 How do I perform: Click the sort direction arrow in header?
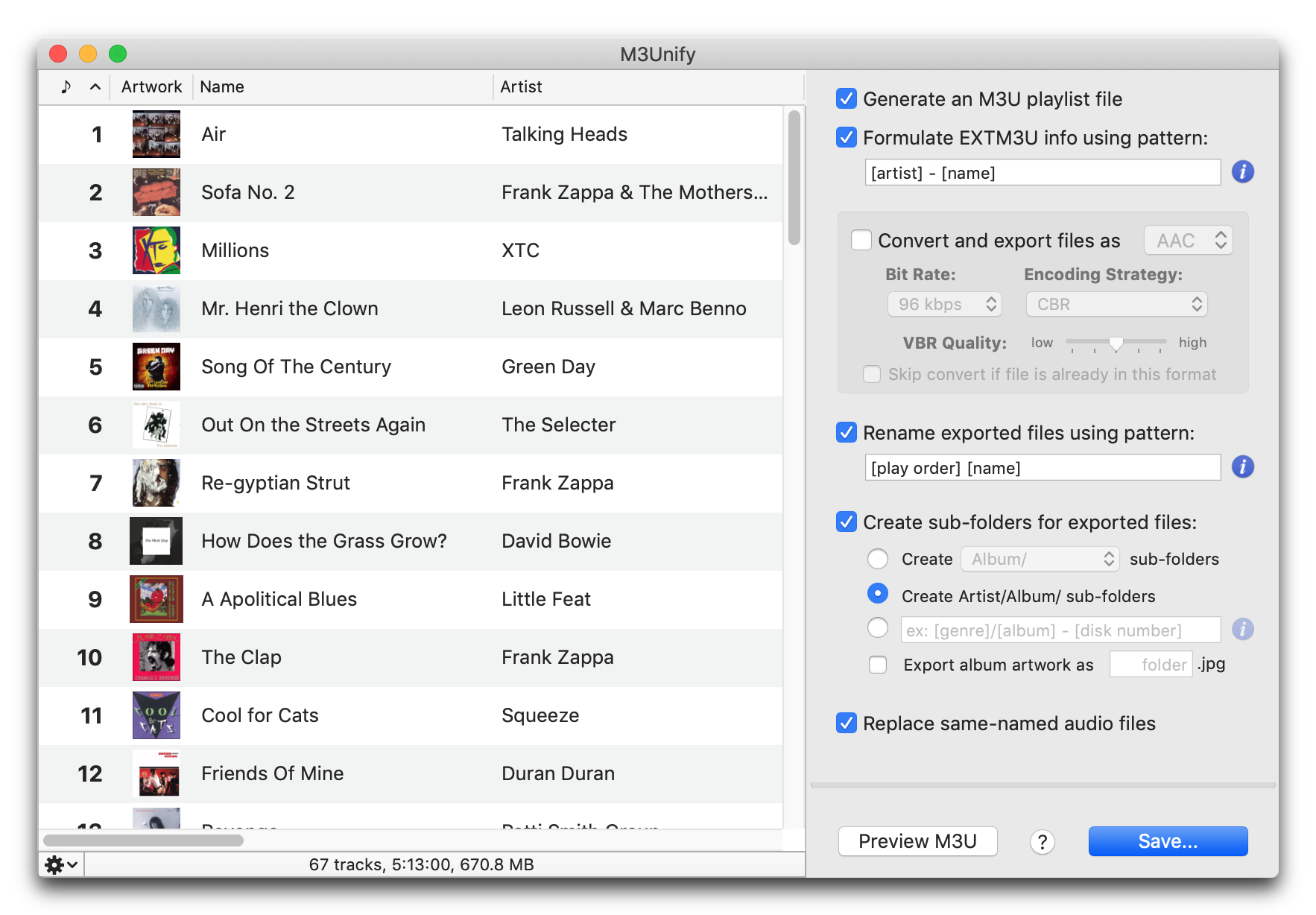pyautogui.click(x=95, y=87)
